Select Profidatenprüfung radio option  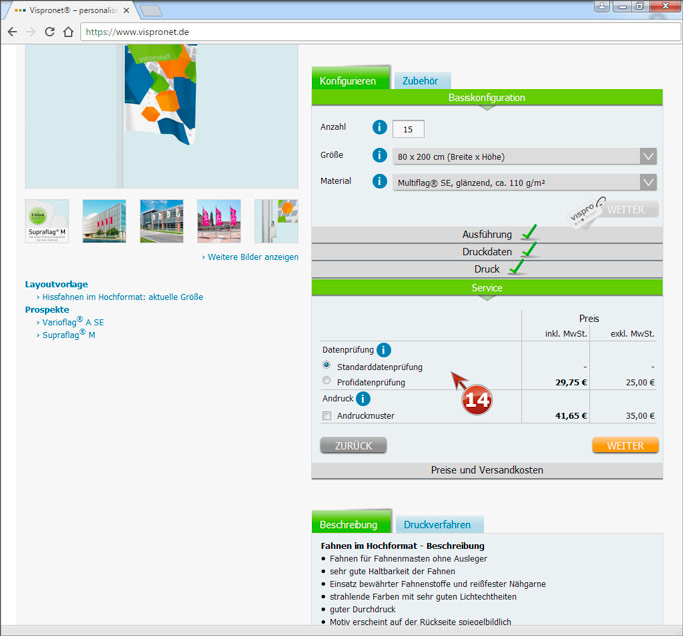tap(326, 380)
